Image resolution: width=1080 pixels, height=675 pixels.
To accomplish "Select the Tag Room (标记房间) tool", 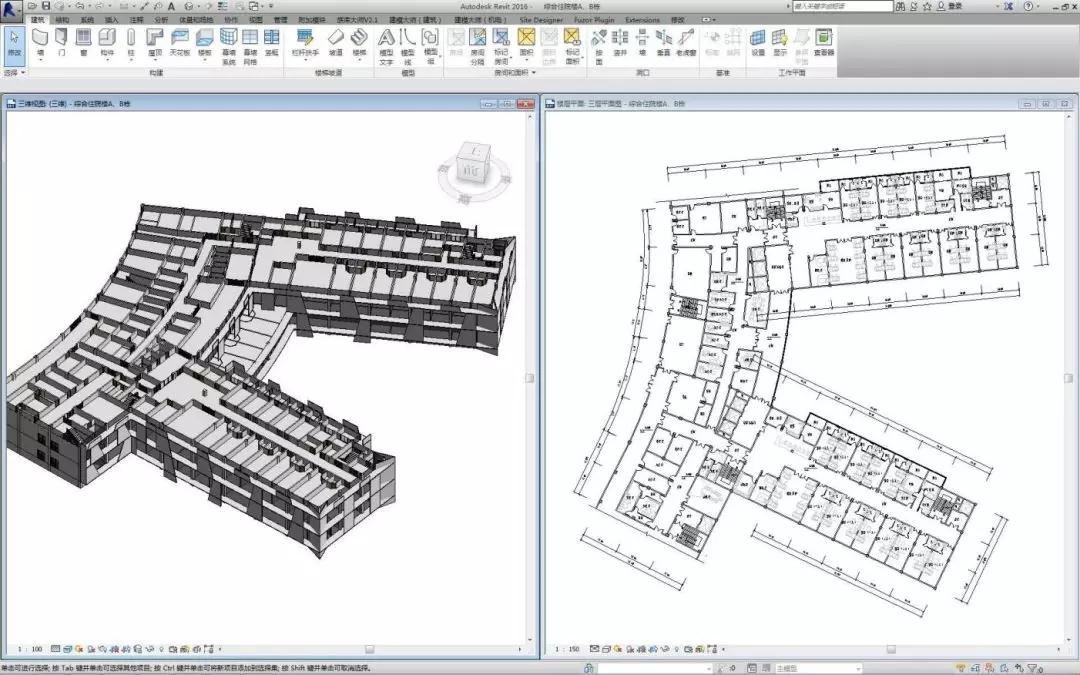I will click(x=501, y=45).
